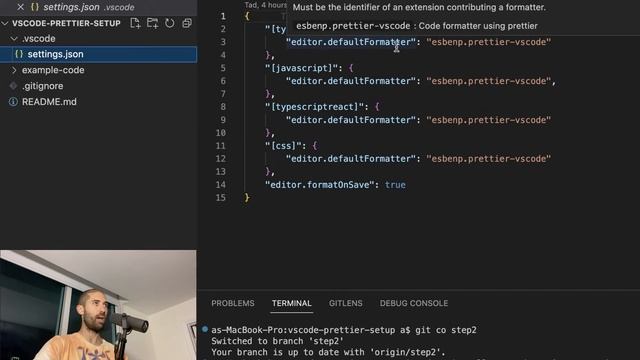Switch to the TERMINAL panel tab
Screen dimensions: 640x360
(291, 303)
